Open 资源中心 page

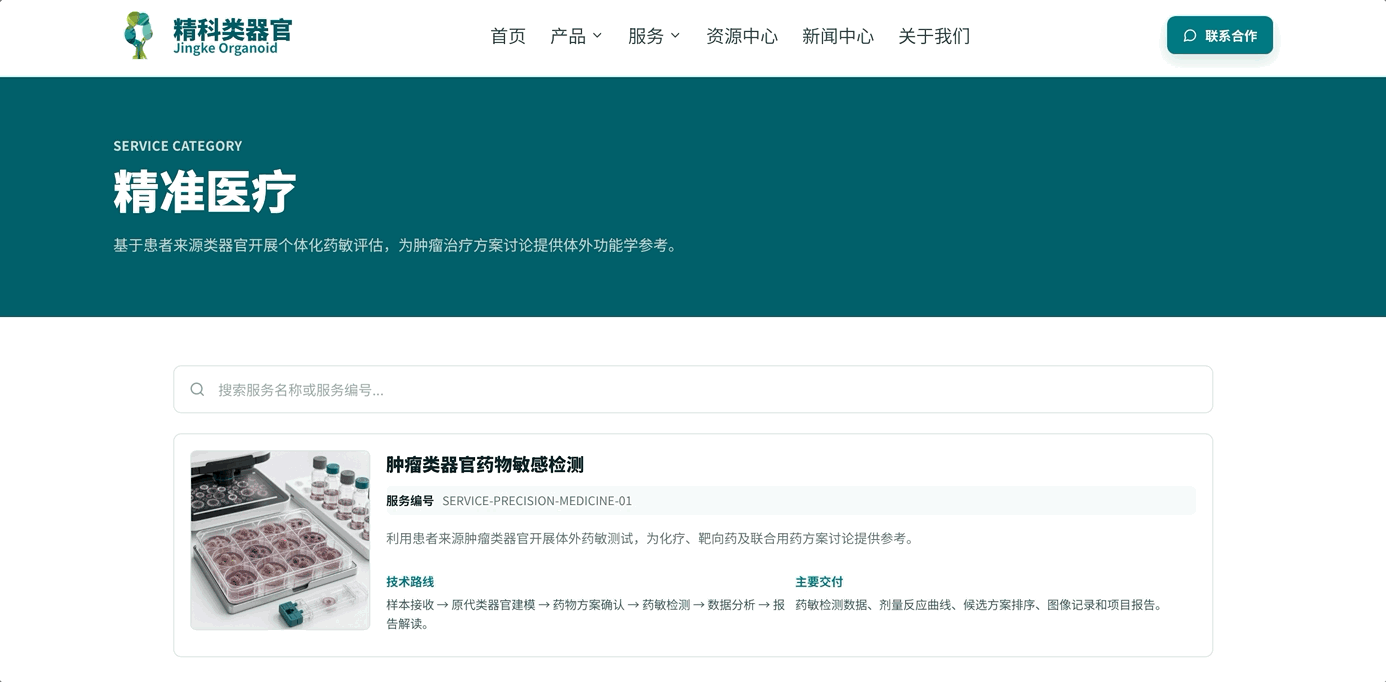tap(742, 36)
